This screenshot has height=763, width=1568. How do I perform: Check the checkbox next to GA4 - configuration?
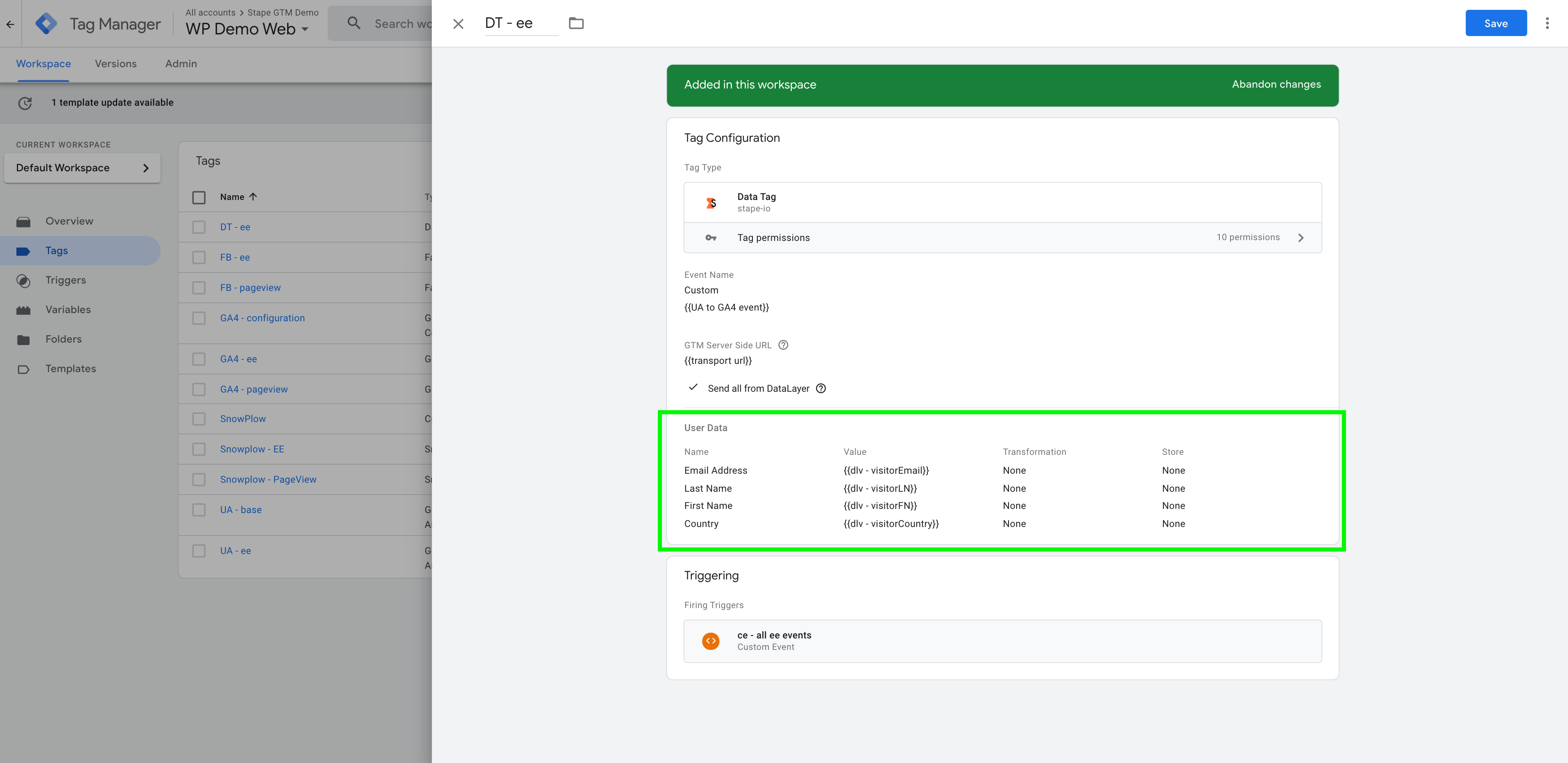tap(199, 318)
